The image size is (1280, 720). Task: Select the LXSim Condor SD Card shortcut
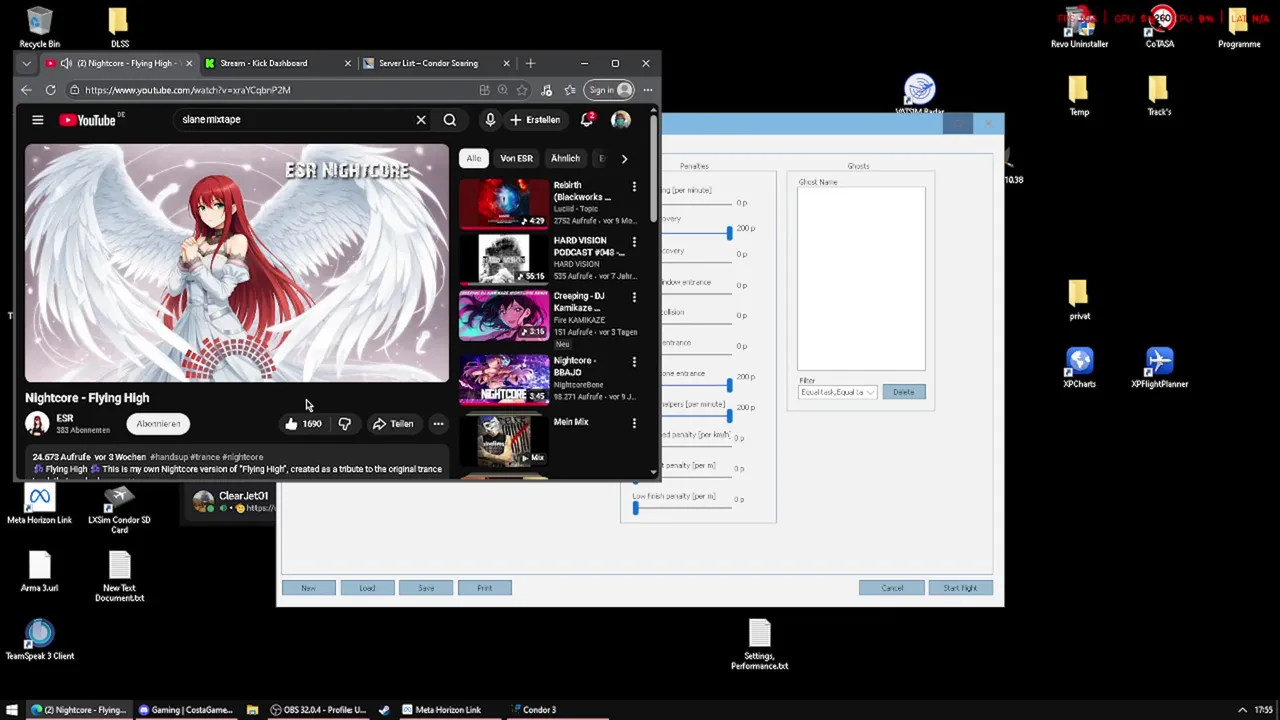[x=119, y=509]
